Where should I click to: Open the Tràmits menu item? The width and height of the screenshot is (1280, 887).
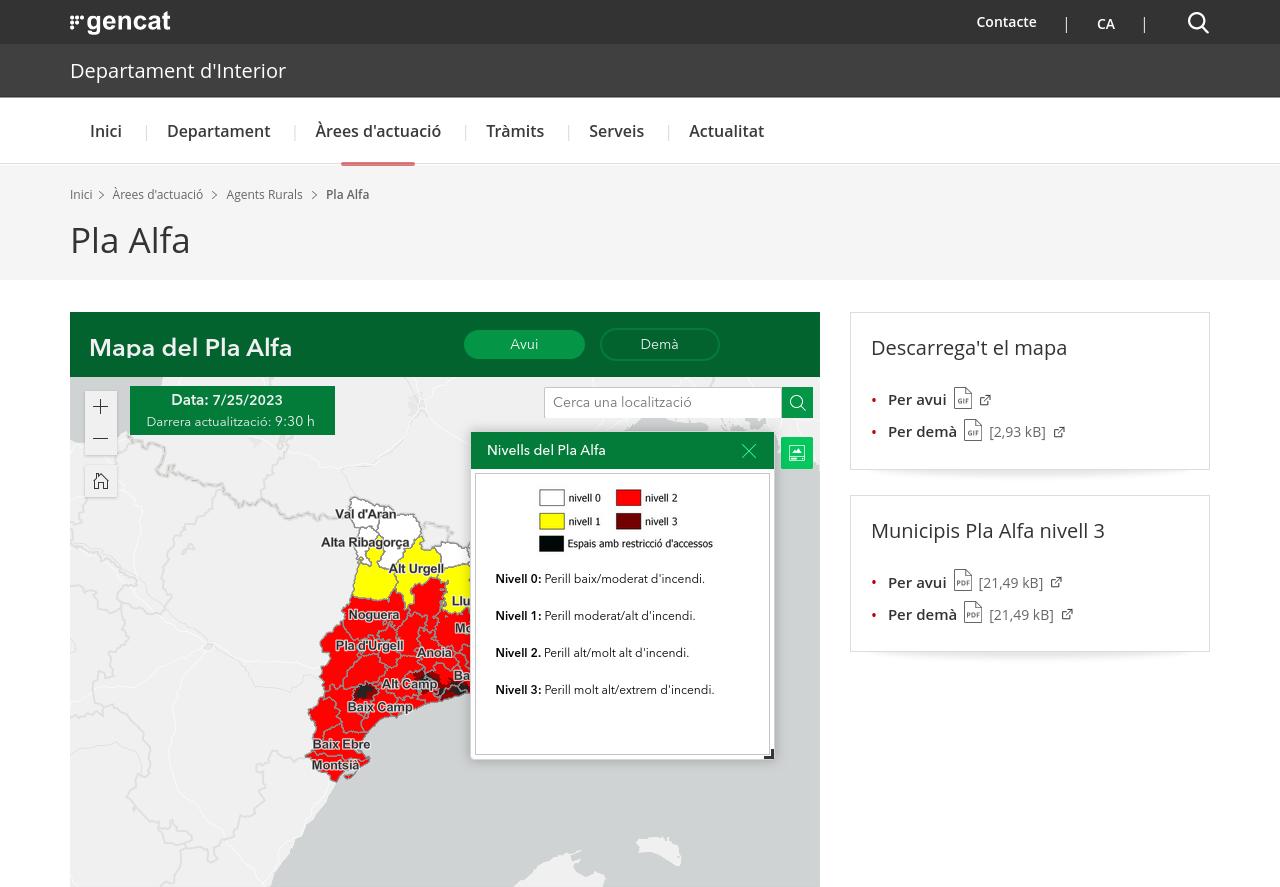[515, 131]
